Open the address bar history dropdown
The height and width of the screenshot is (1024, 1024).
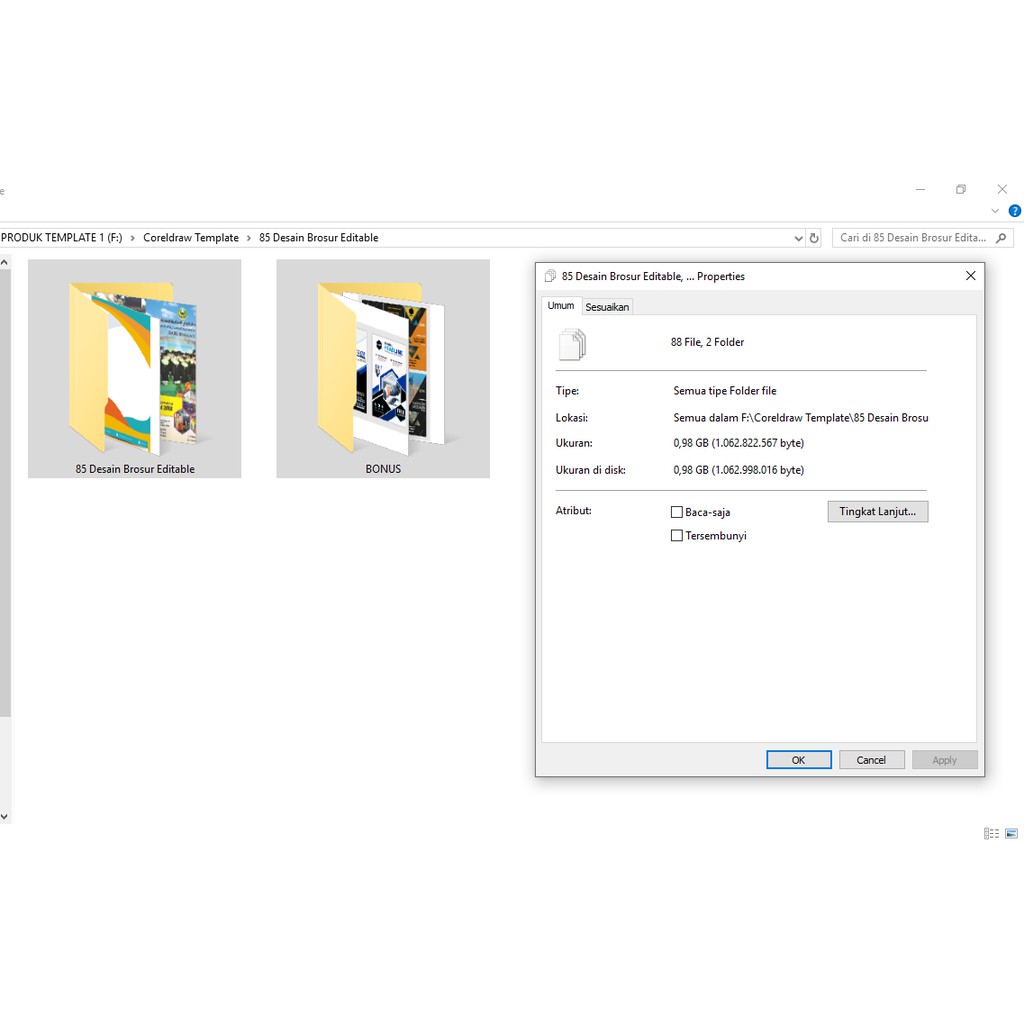798,238
